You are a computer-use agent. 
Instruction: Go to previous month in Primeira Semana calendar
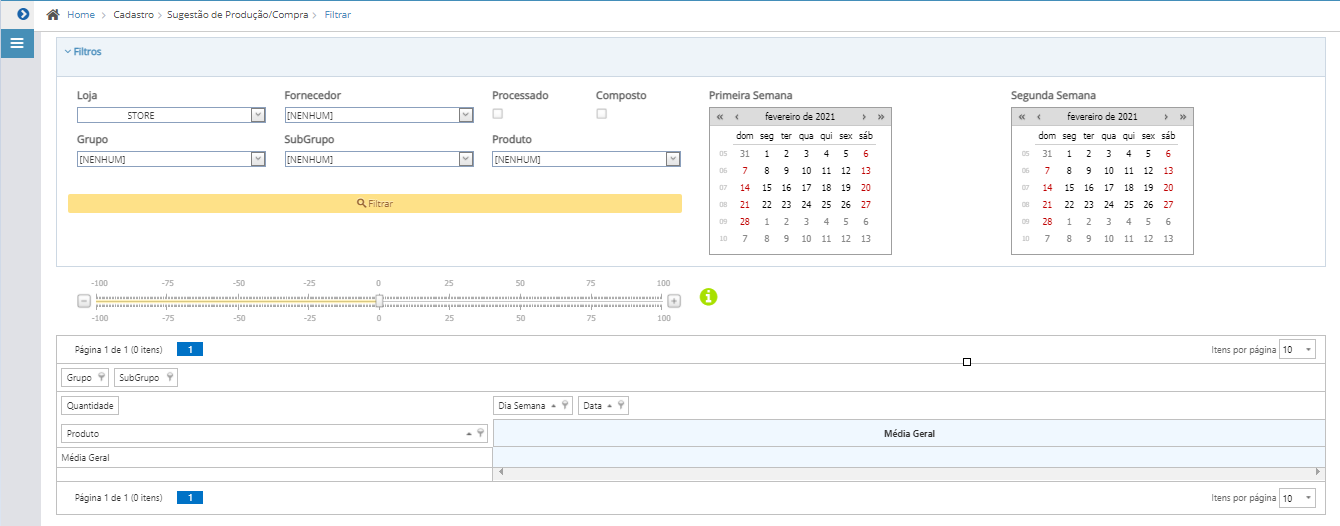click(736, 117)
